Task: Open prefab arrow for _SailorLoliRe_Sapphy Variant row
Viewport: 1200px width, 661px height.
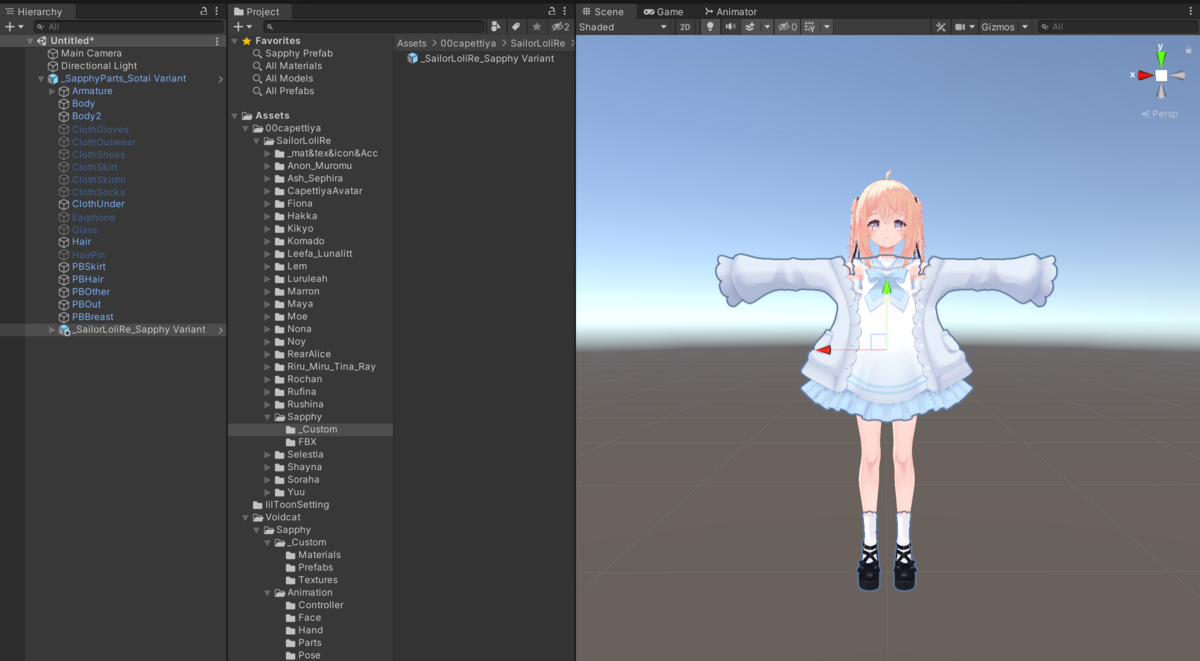Action: (220, 330)
